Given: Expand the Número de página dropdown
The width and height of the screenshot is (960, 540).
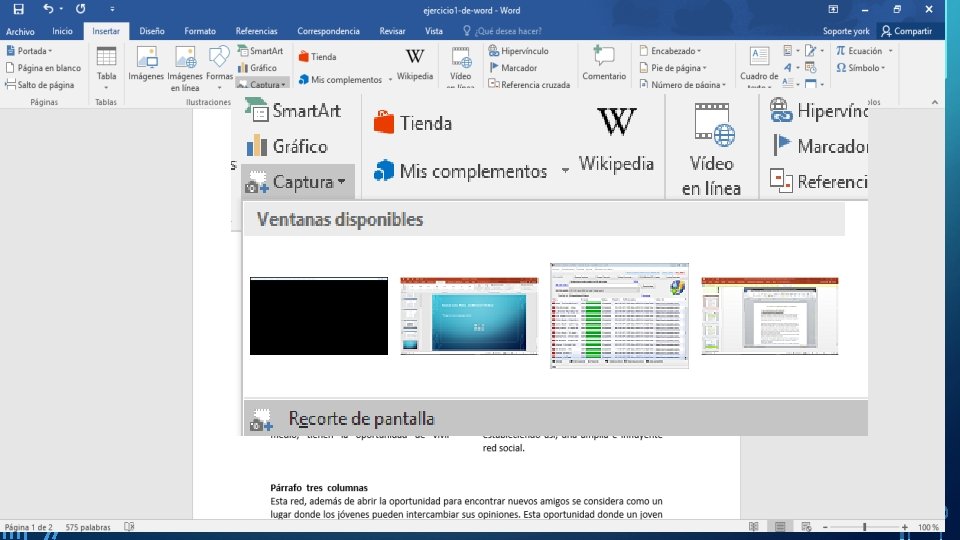Looking at the screenshot, I should (683, 84).
